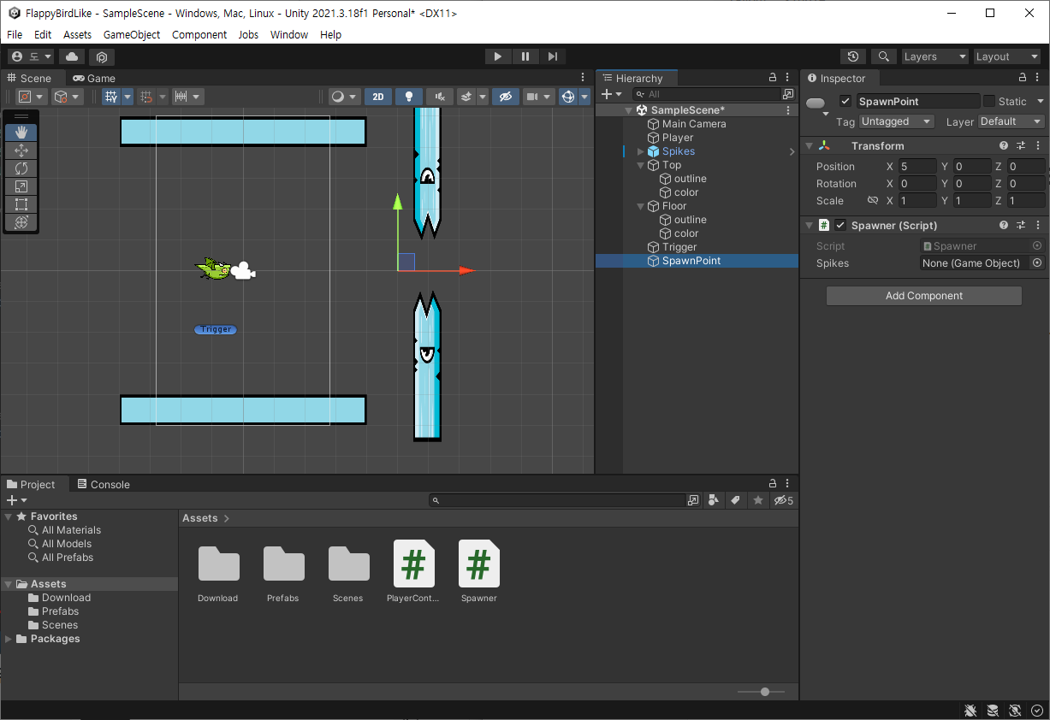Toggle 2D scene view mode

click(x=378, y=97)
